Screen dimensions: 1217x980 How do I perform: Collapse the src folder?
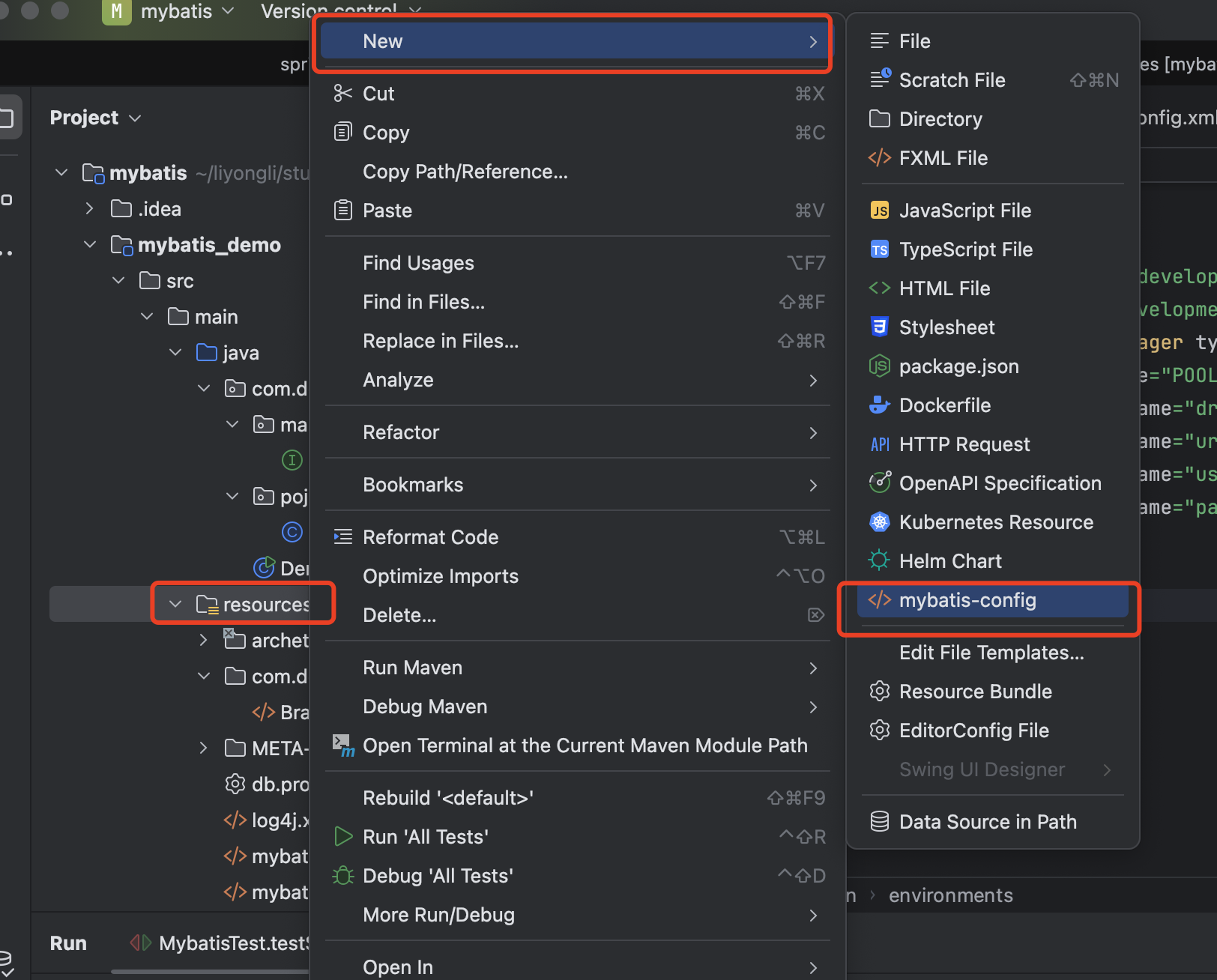coord(118,280)
